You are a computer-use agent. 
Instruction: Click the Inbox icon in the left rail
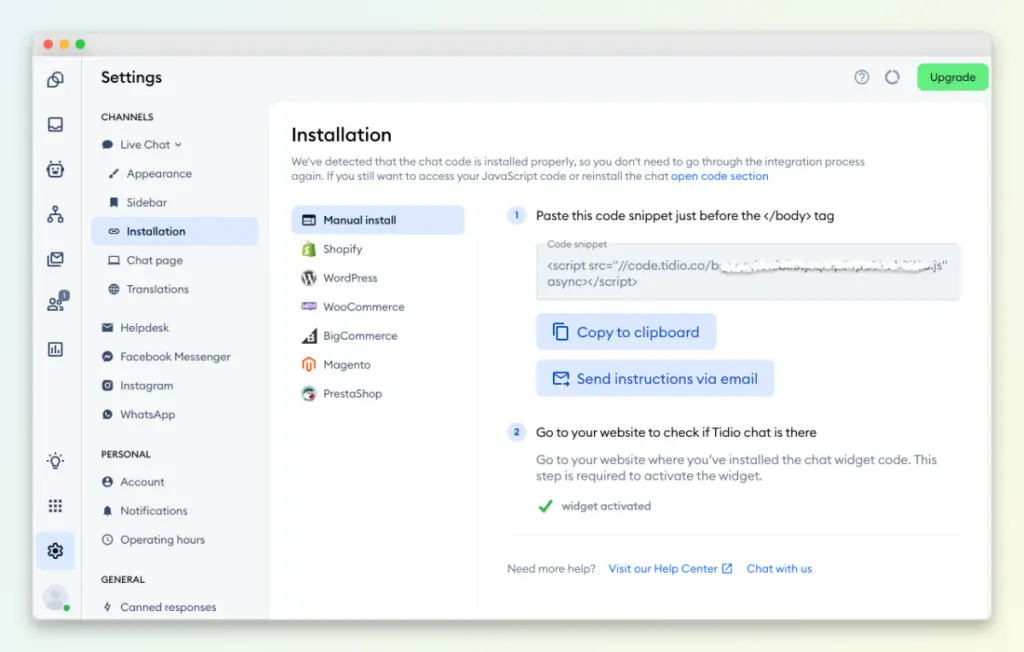[x=56, y=125]
